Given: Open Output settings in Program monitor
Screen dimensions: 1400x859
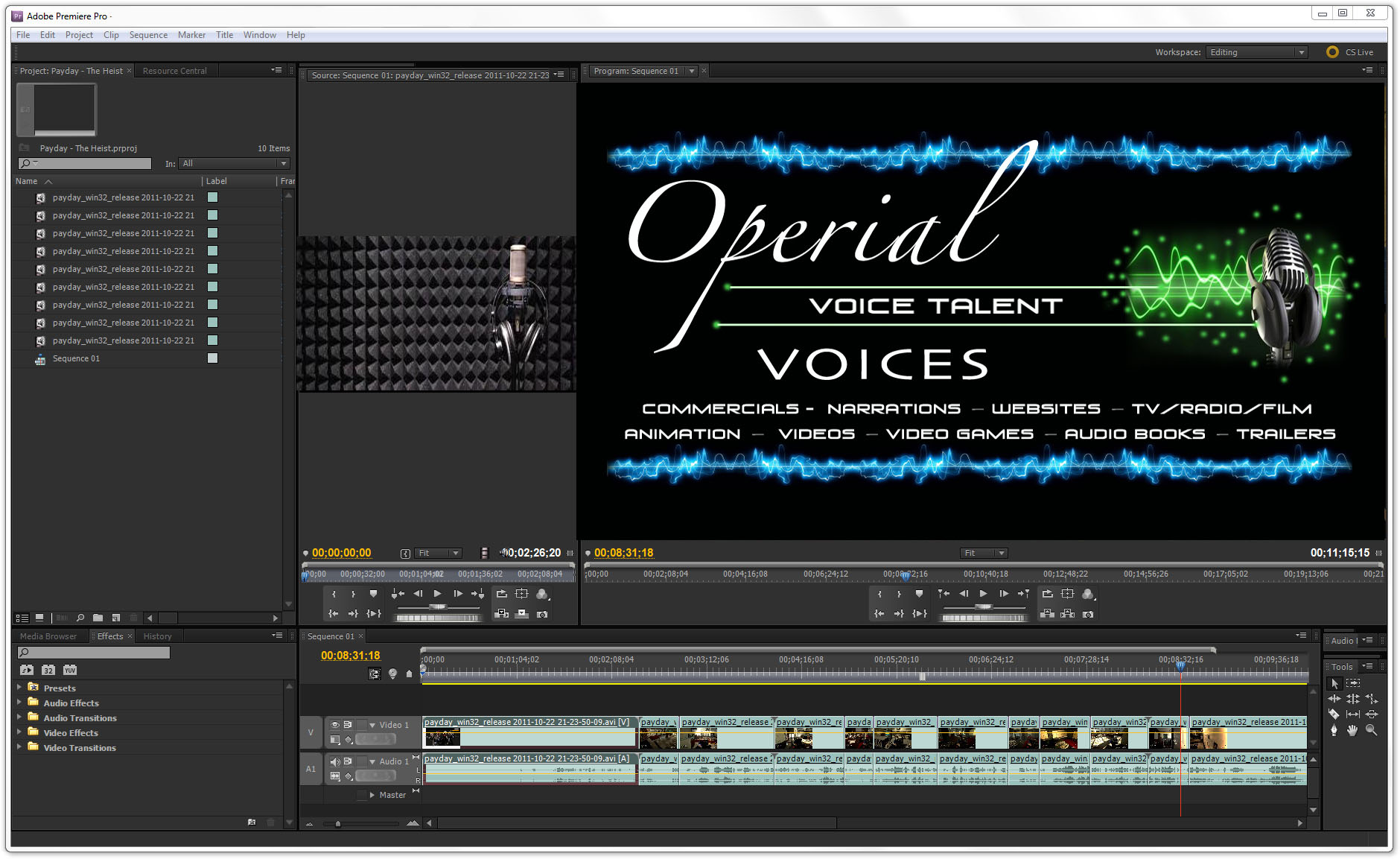Looking at the screenshot, I should pyautogui.click(x=1088, y=594).
